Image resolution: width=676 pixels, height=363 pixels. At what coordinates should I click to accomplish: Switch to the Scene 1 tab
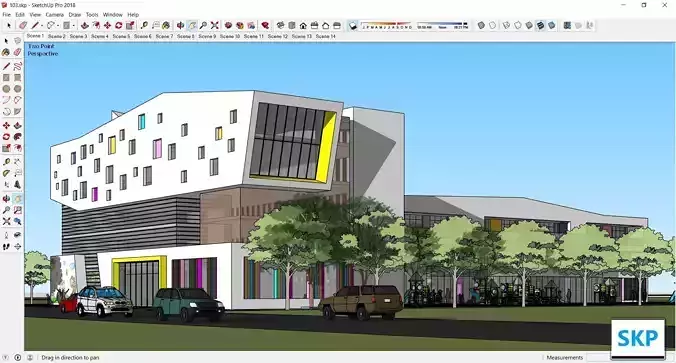(x=35, y=36)
